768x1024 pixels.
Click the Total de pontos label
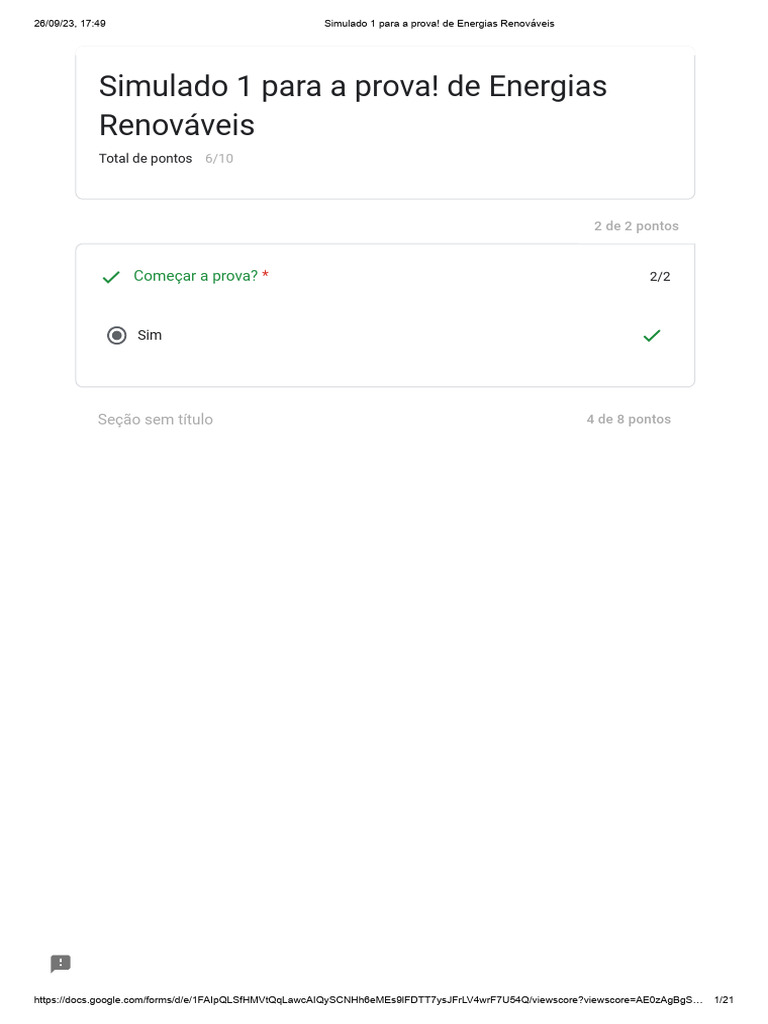point(145,159)
